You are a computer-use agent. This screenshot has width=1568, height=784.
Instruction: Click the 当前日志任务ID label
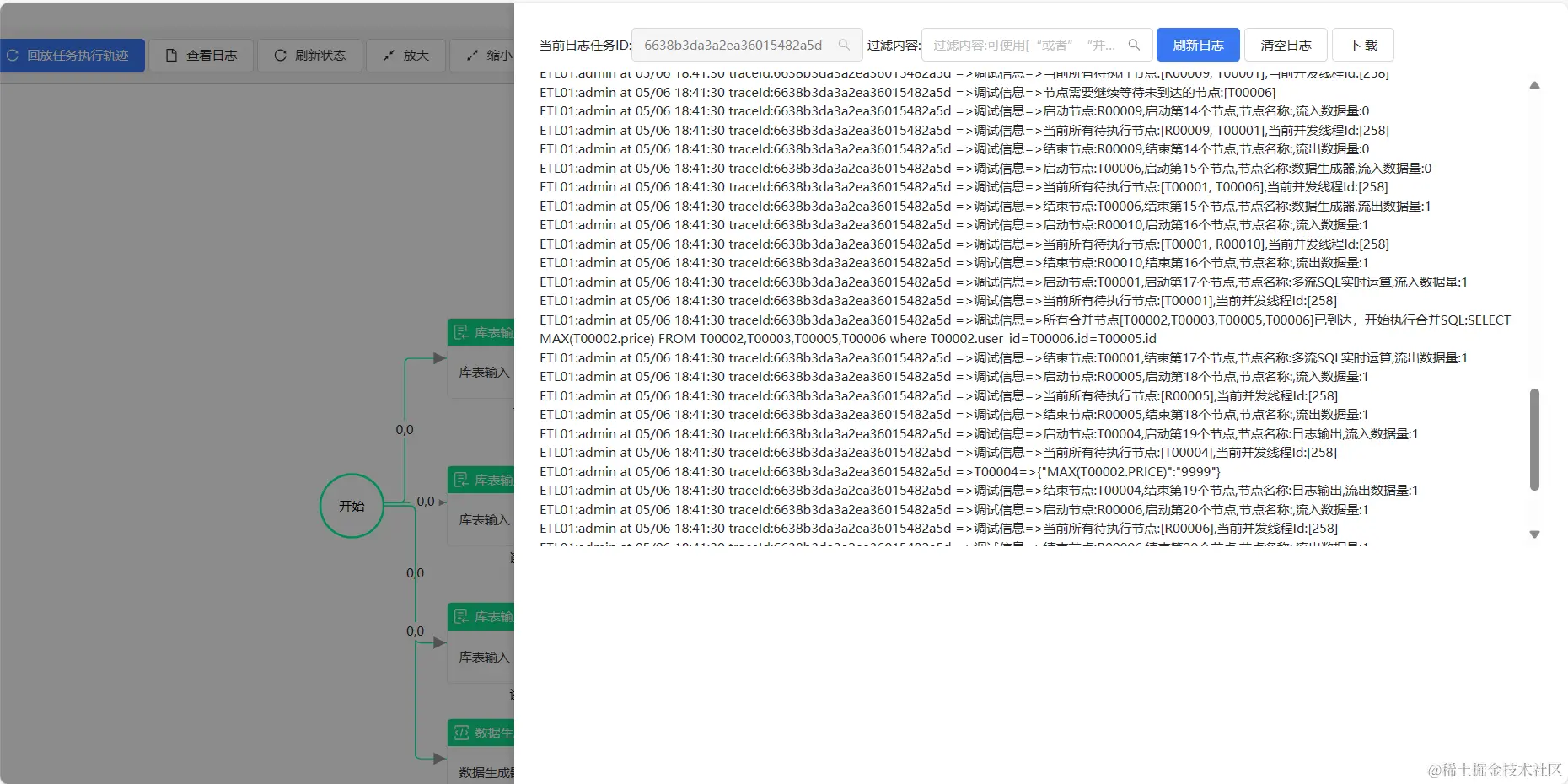[x=585, y=45]
